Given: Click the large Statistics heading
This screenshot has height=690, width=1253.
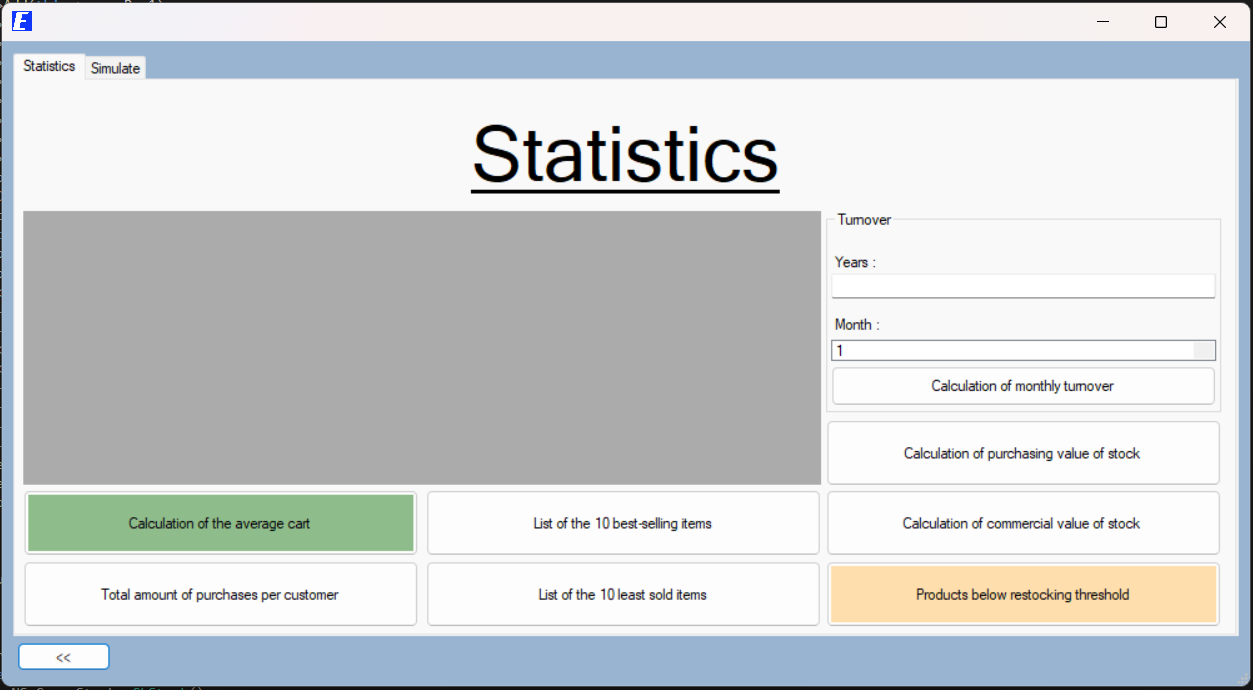Looking at the screenshot, I should [x=625, y=154].
